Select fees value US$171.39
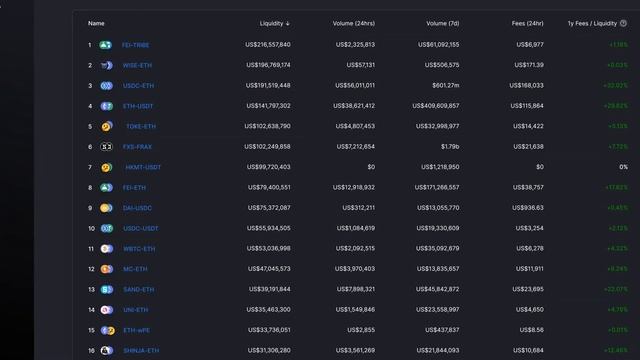Screen dimensions: 640x360 coord(529,65)
